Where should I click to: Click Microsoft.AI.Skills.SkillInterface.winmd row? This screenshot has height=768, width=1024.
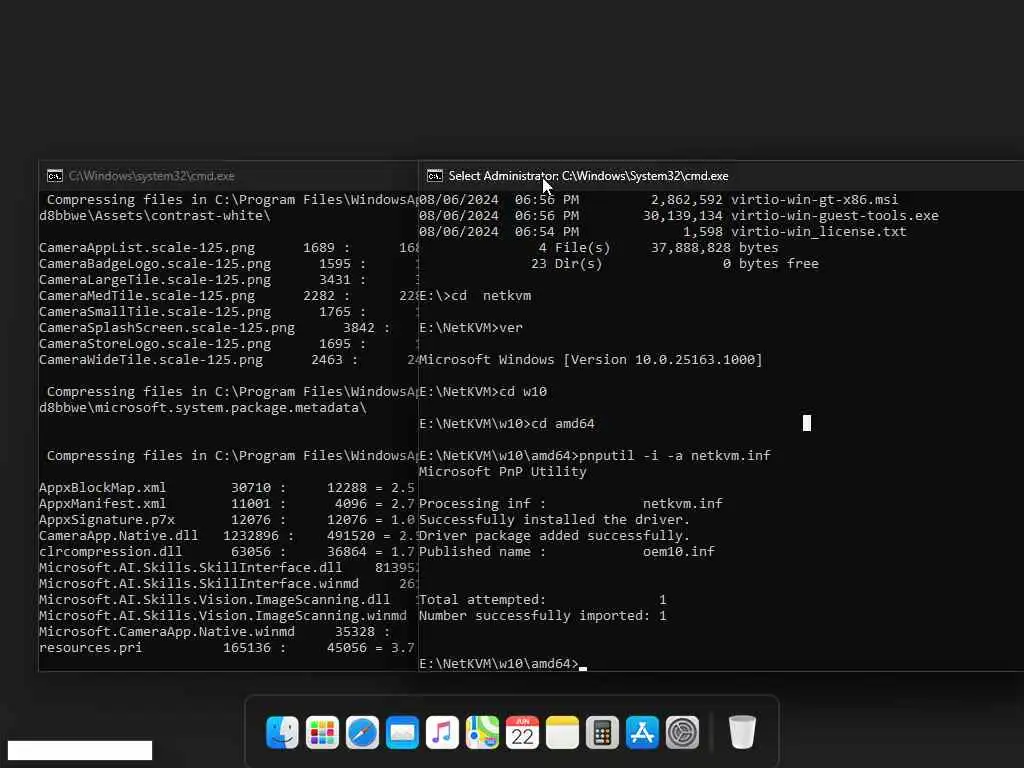tap(228, 584)
